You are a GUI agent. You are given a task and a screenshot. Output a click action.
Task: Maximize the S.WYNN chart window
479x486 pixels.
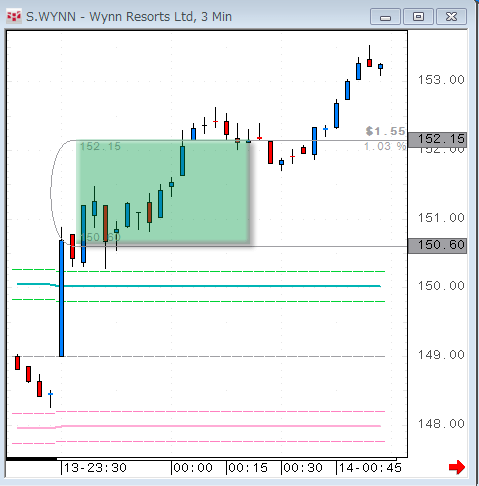point(418,17)
